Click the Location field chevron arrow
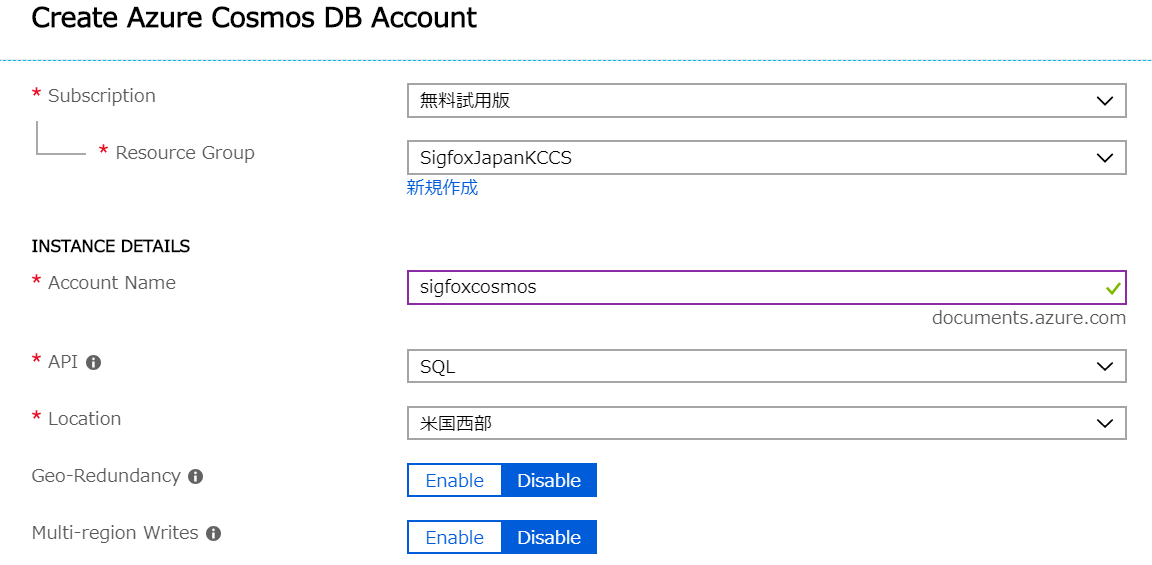Image resolution: width=1152 pixels, height=565 pixels. coord(1104,423)
